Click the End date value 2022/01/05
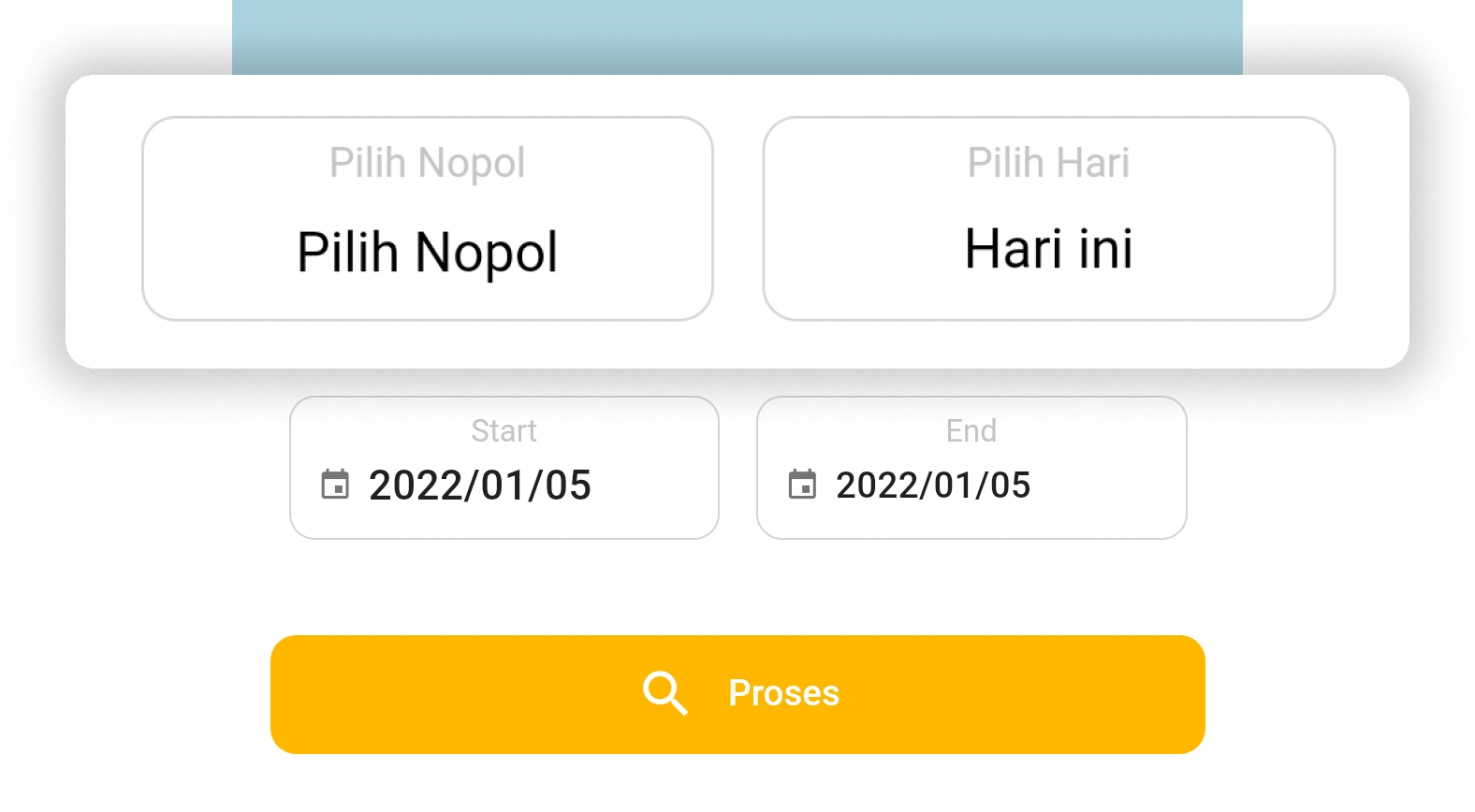 (932, 486)
